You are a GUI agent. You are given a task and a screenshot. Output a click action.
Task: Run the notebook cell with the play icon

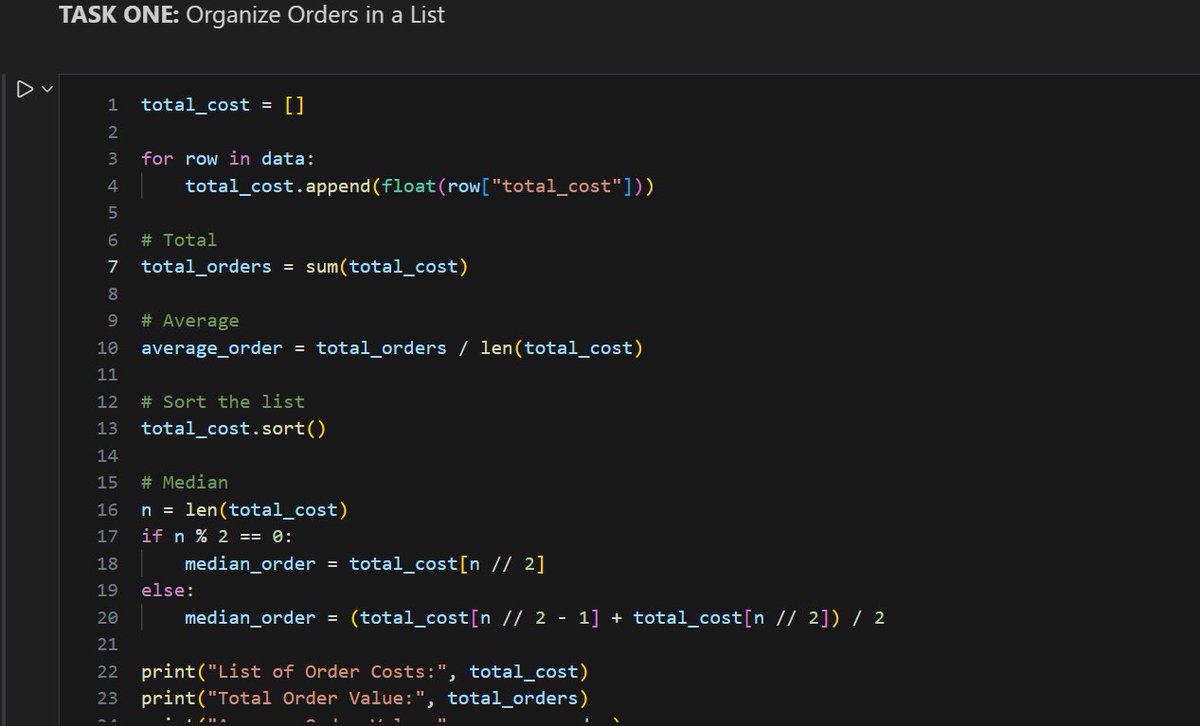(x=24, y=88)
